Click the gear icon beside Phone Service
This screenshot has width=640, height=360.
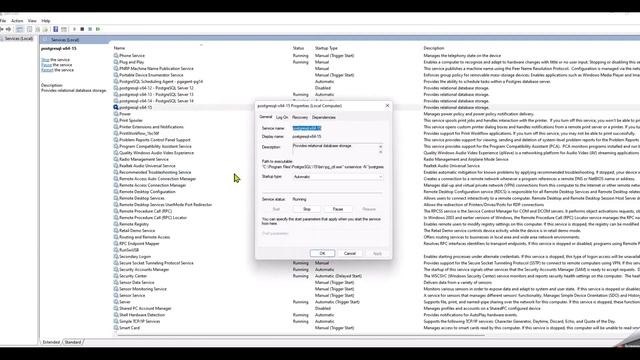coord(116,56)
